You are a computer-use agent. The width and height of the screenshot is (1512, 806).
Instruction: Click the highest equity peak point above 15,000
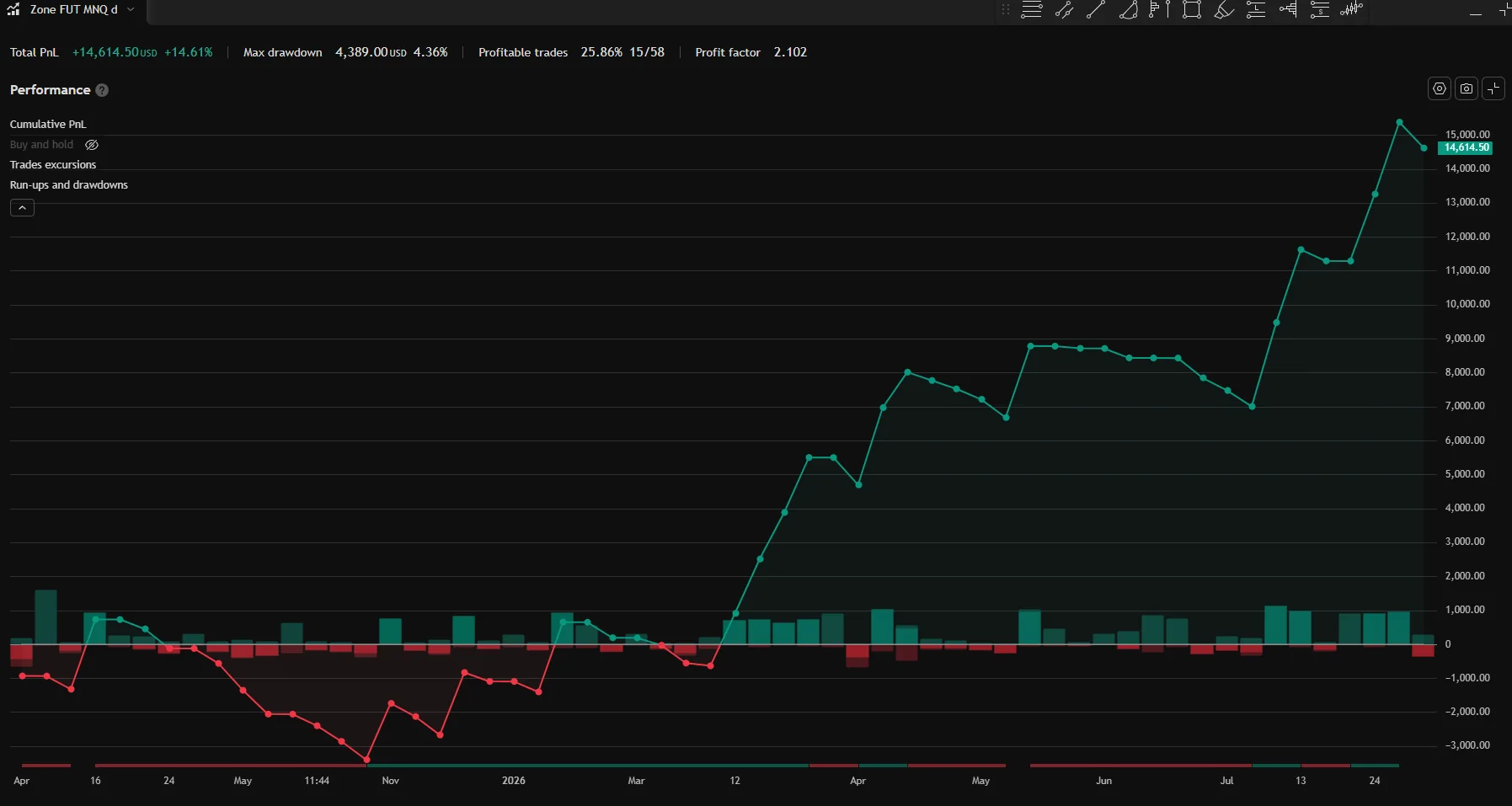tap(1399, 122)
